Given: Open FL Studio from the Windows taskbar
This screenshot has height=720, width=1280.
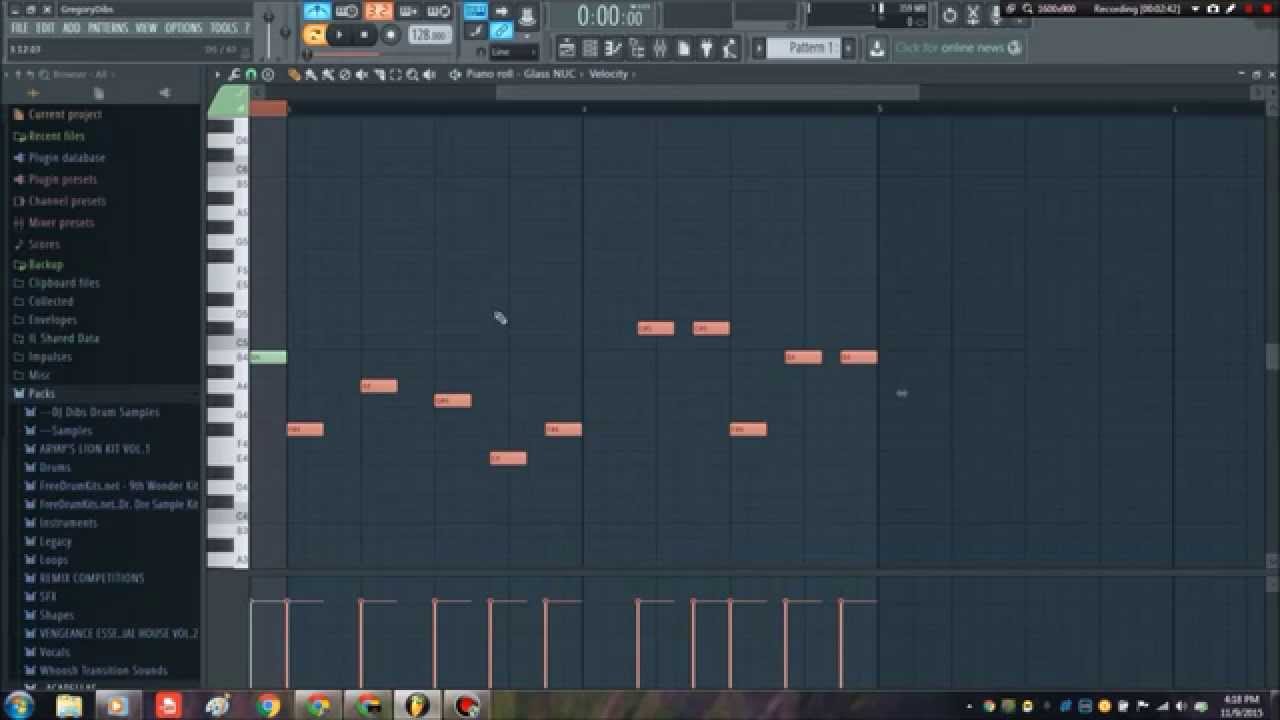Looking at the screenshot, I should [x=416, y=706].
